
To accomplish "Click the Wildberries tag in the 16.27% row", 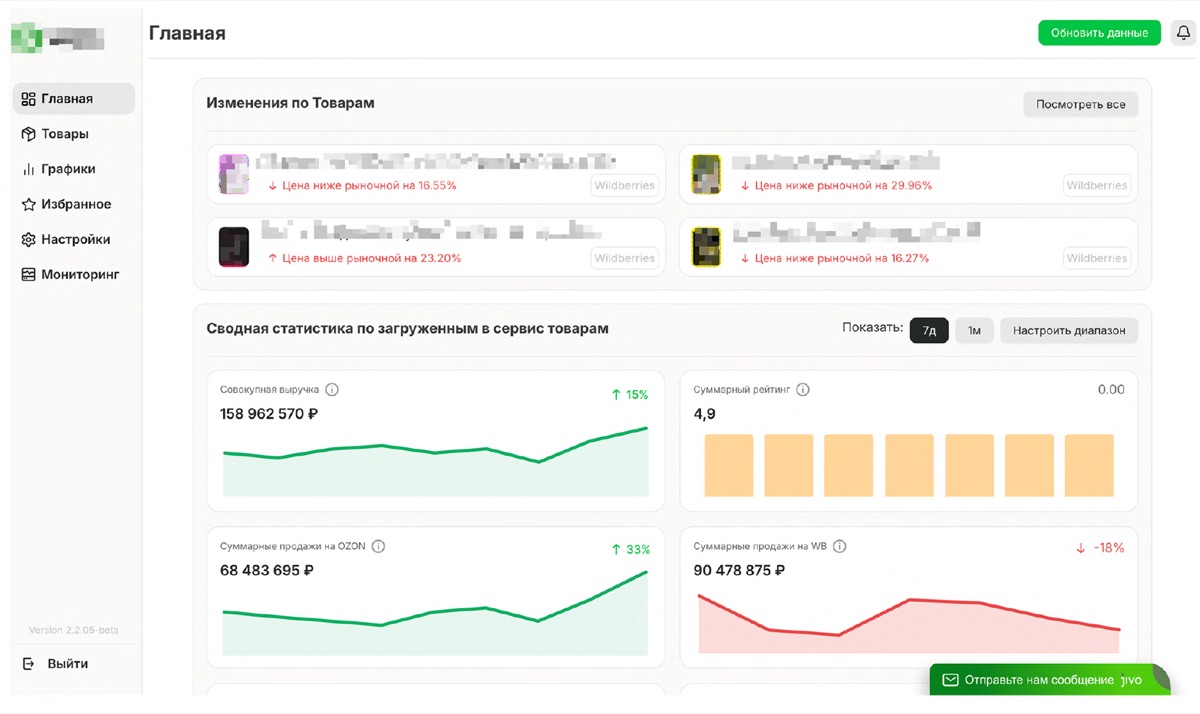I will (1097, 258).
